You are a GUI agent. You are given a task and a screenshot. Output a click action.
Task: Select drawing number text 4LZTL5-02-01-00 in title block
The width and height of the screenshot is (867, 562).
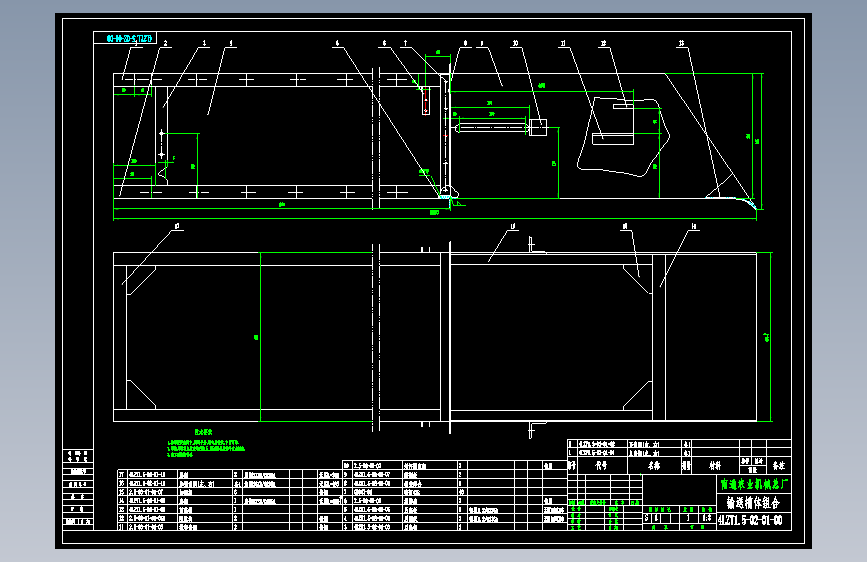click(x=750, y=521)
